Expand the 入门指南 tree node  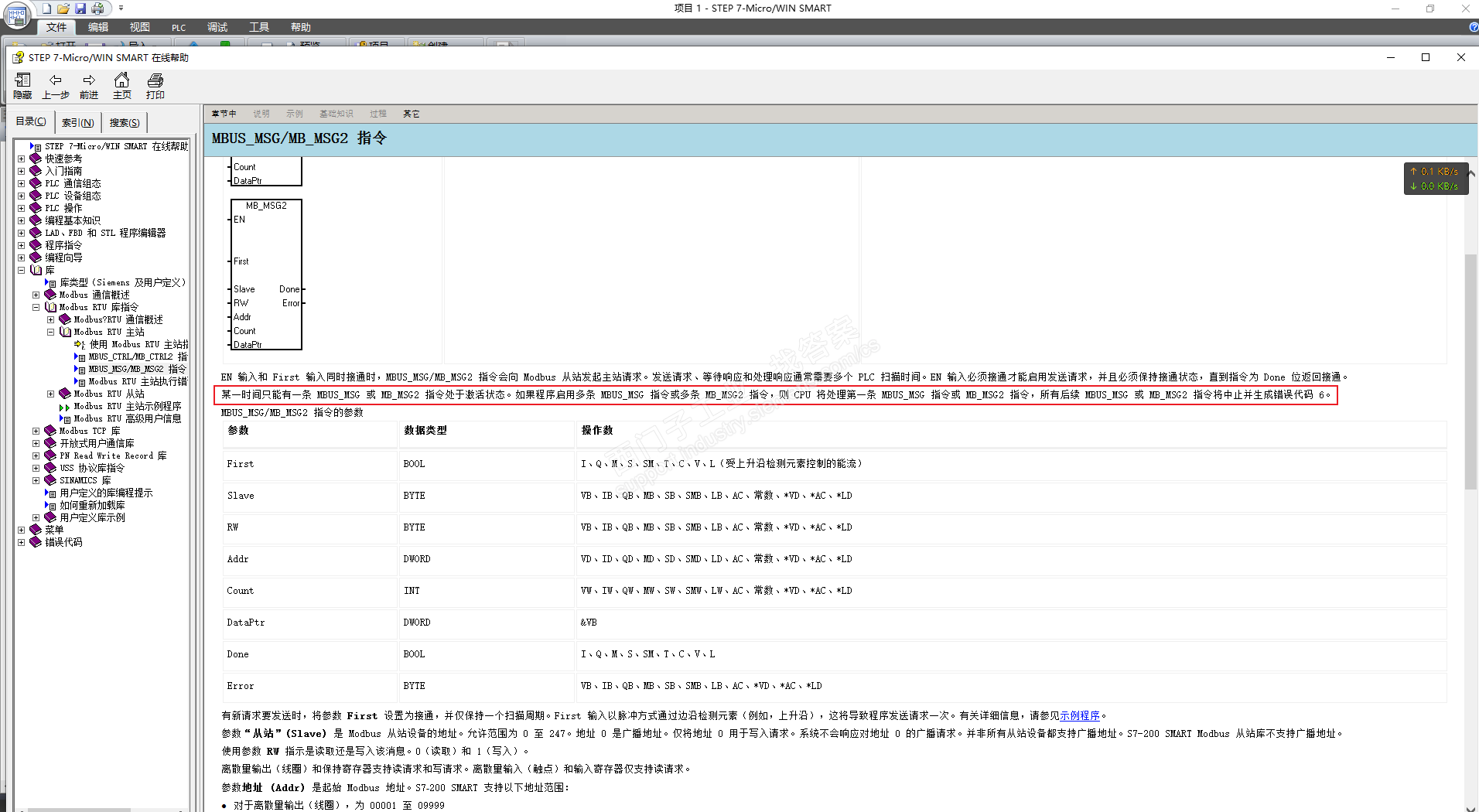(x=22, y=171)
